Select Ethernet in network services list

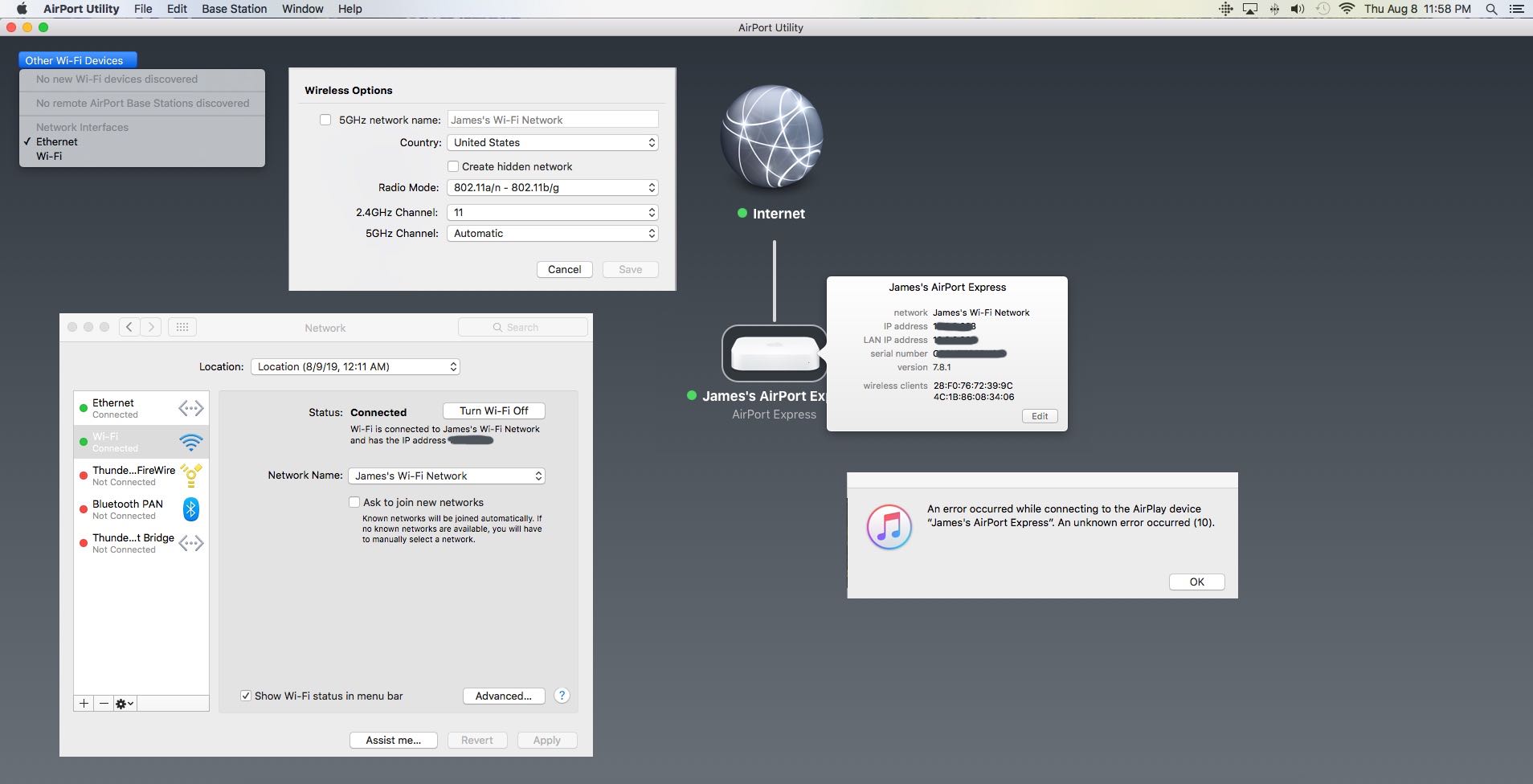(141, 408)
